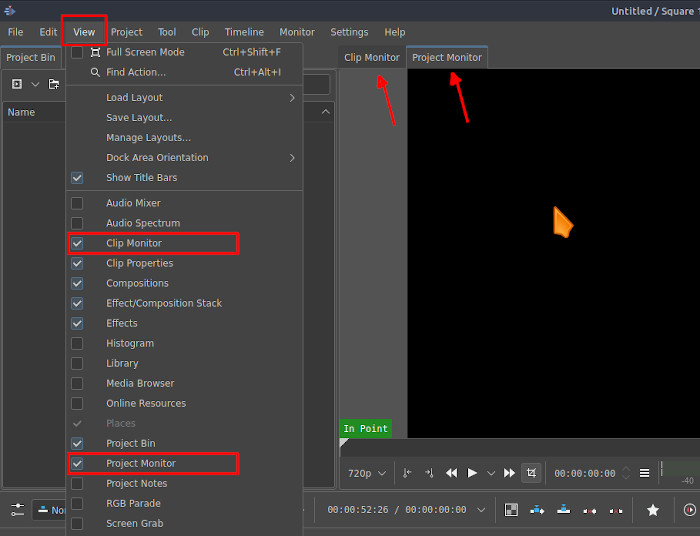
Task: Click the add clip icon in Project Bin
Action: 17,84
